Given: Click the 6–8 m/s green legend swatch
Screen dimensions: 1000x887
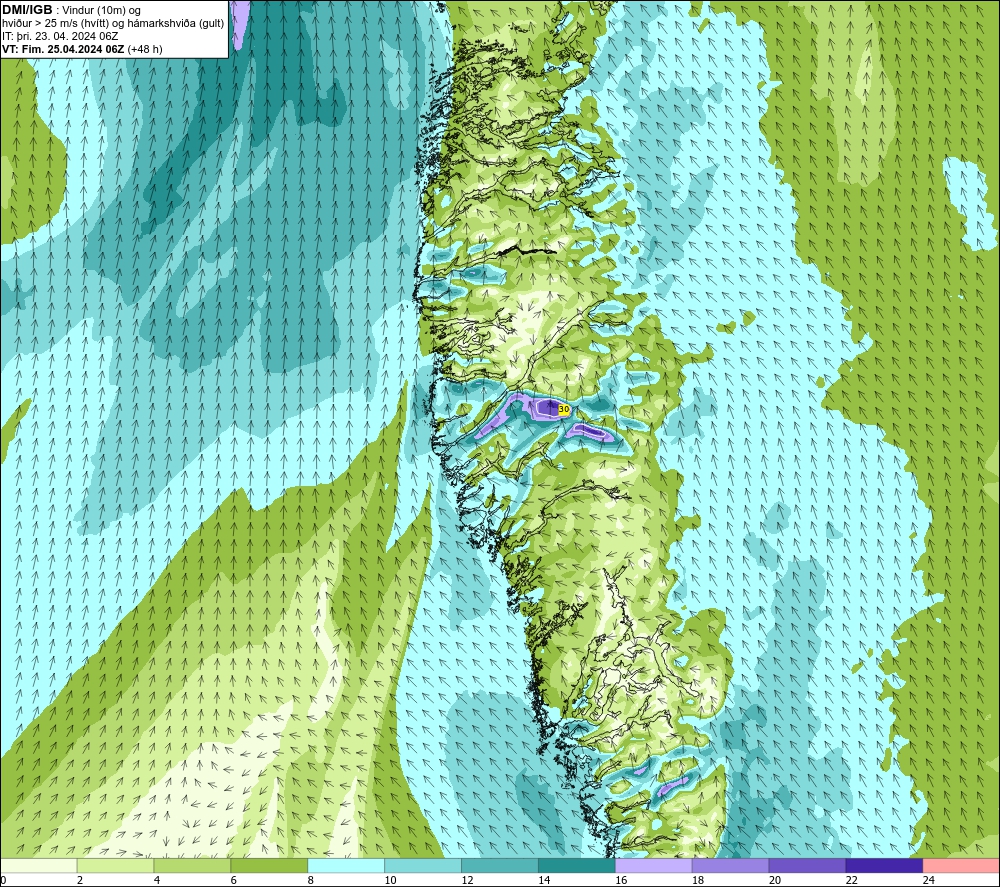Looking at the screenshot, I should point(269,865).
